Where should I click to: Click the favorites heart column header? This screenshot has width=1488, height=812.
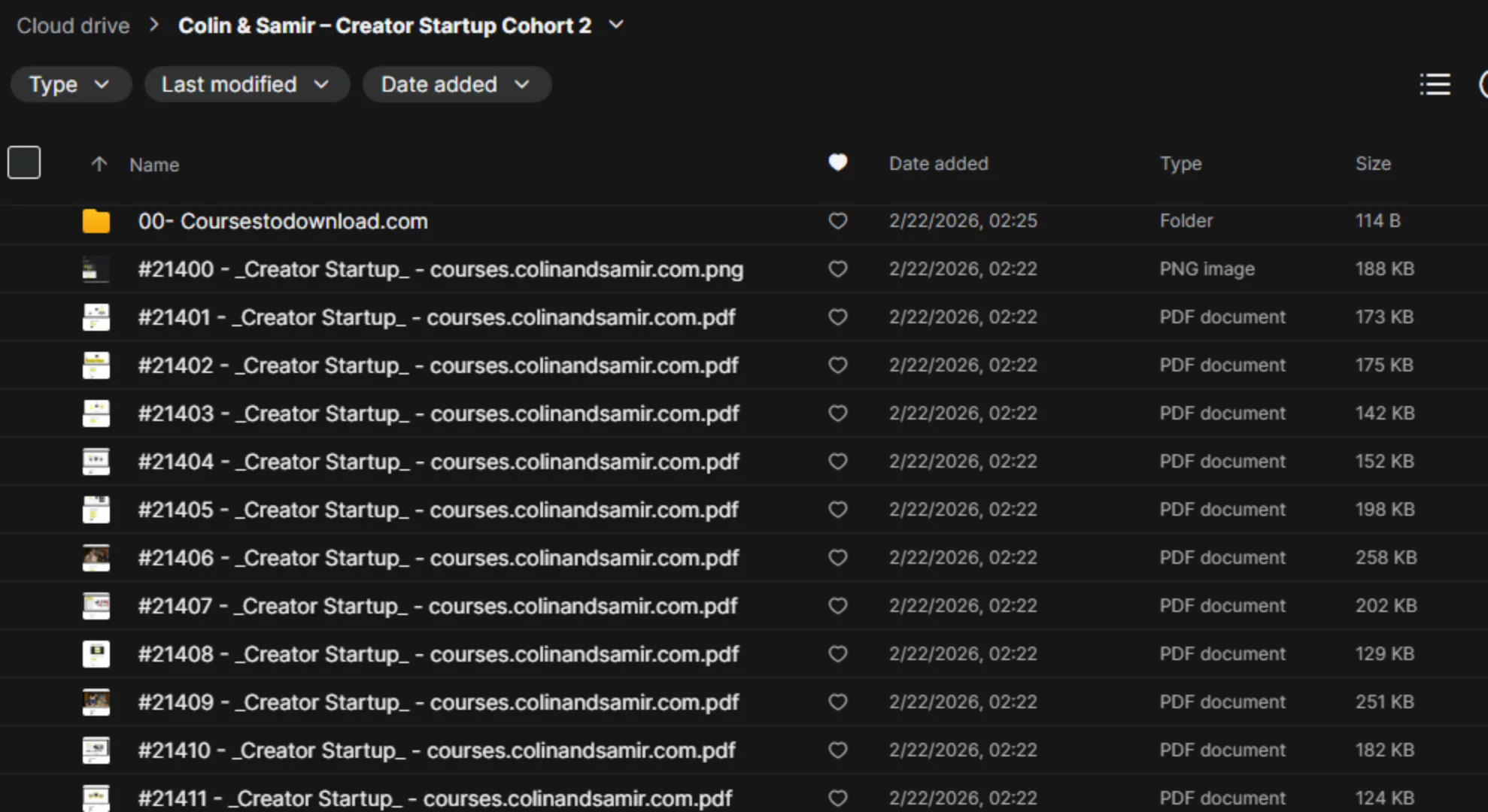837,162
